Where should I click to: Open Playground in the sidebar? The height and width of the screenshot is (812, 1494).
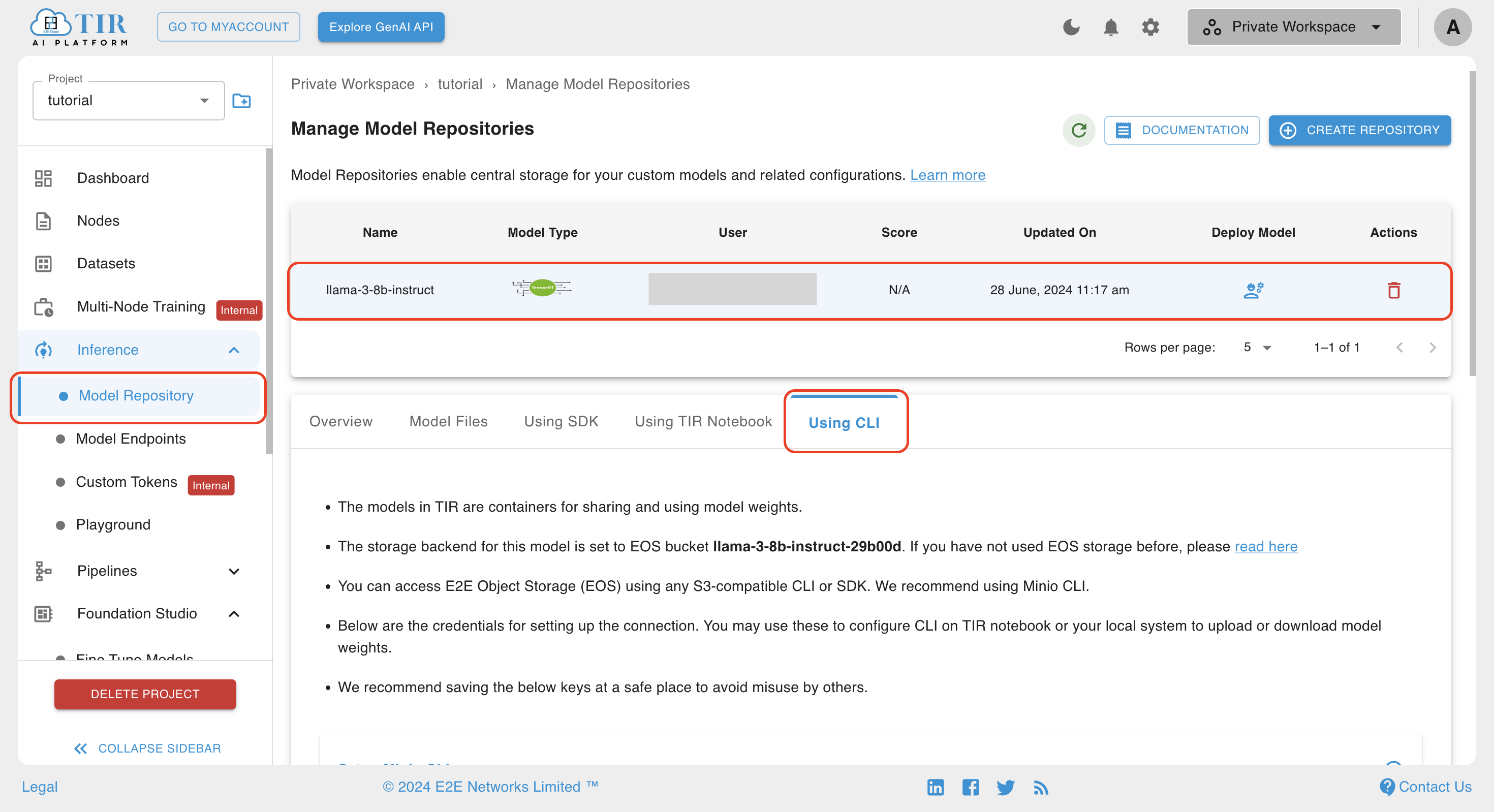pyautogui.click(x=113, y=525)
